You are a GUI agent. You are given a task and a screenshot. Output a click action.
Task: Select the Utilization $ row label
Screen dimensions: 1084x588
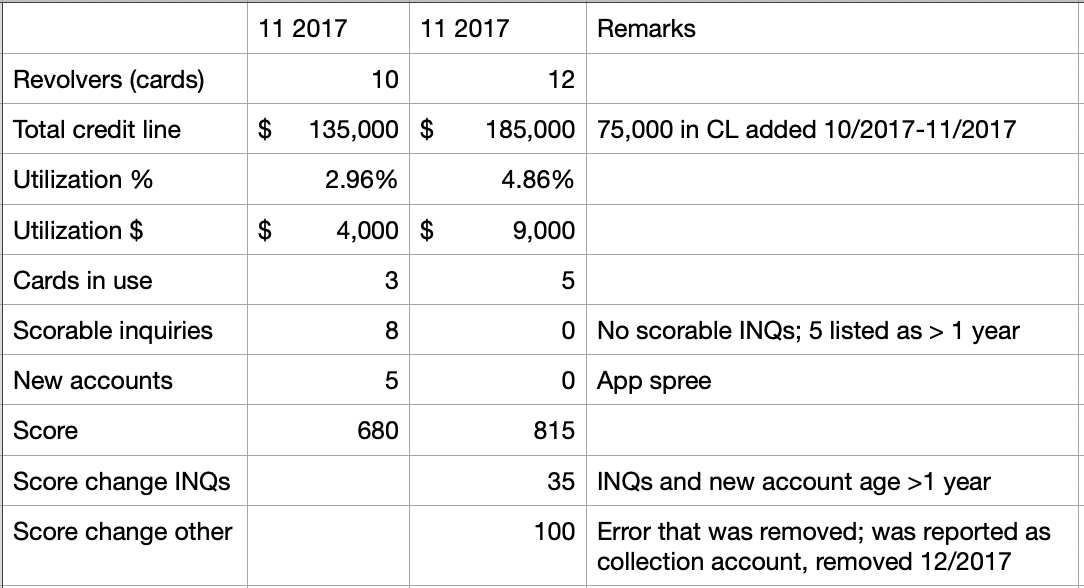tap(78, 231)
